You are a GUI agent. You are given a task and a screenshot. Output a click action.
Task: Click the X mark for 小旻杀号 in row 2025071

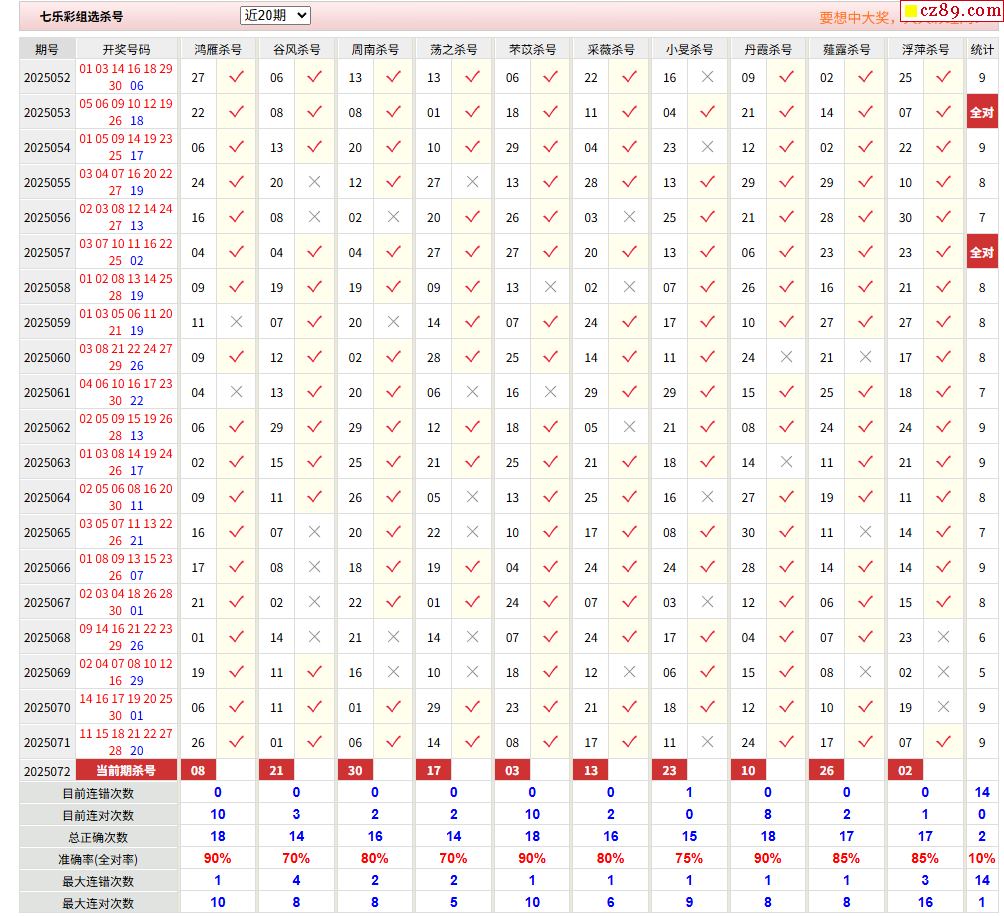coord(708,743)
